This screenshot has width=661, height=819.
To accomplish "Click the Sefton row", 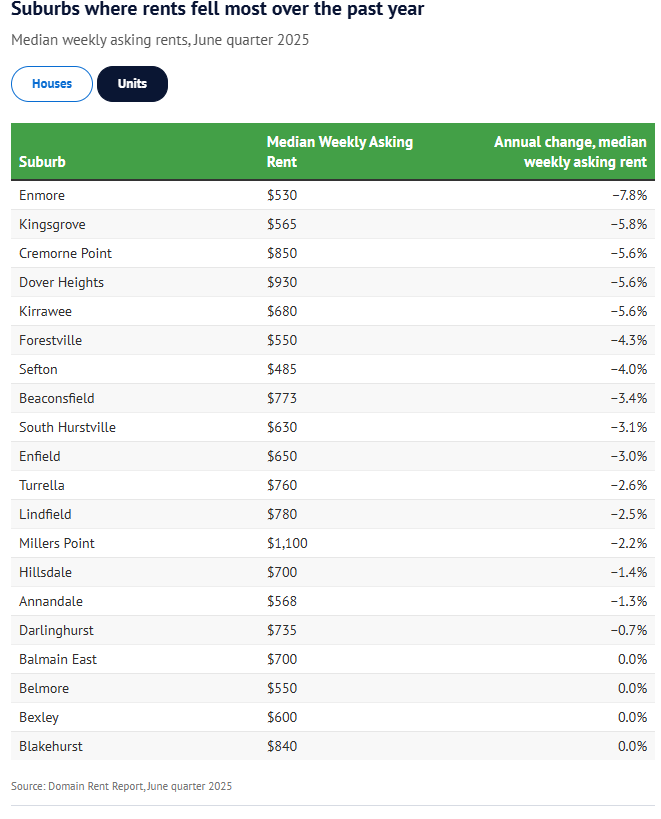I will pos(39,369).
